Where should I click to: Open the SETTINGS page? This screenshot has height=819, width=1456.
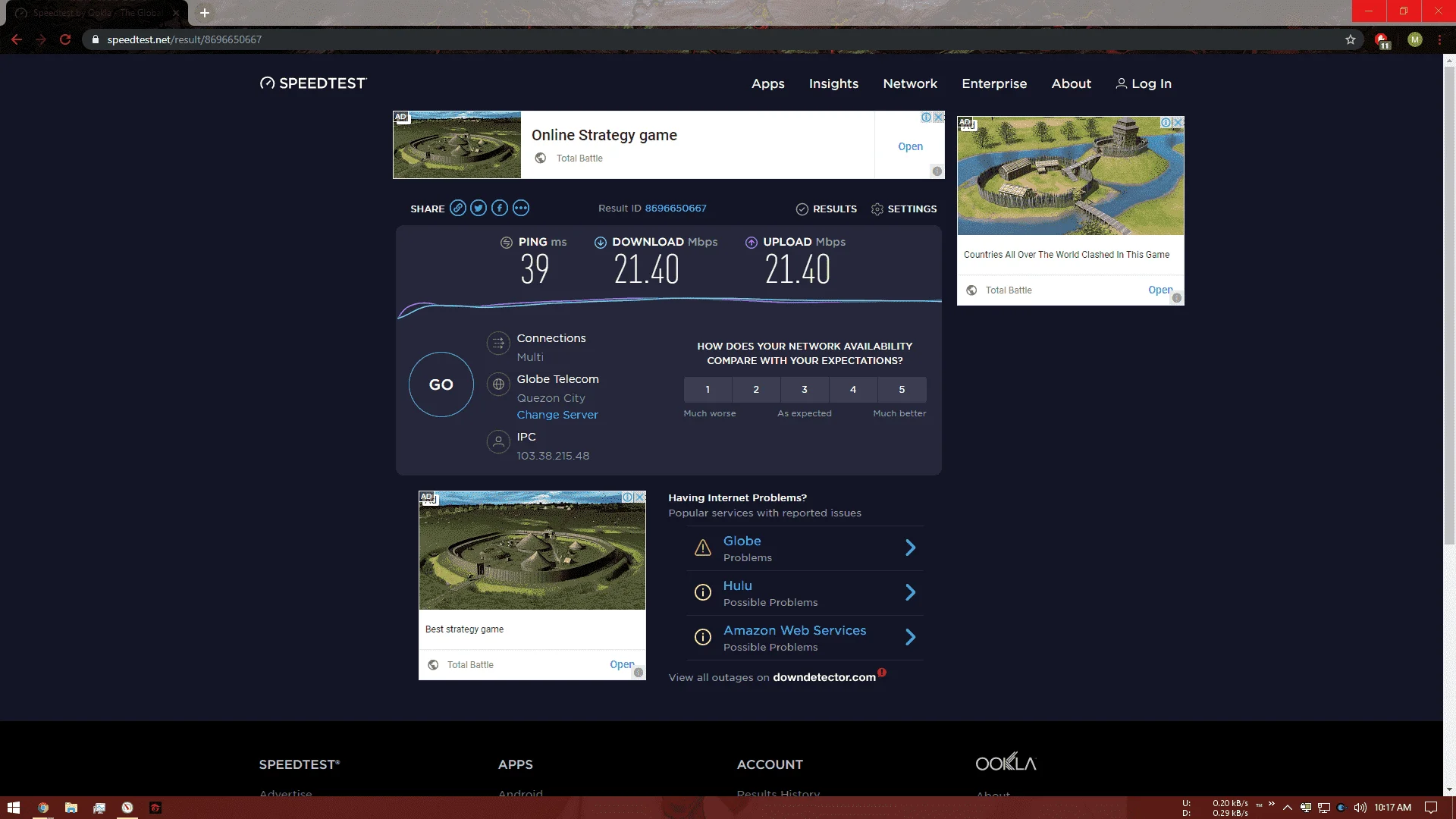pyautogui.click(x=904, y=209)
